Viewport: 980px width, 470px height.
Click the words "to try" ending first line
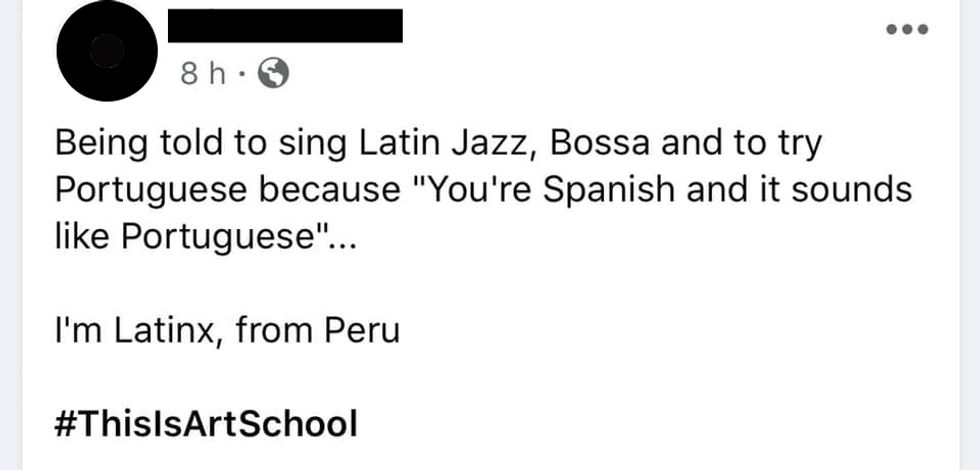click(781, 145)
